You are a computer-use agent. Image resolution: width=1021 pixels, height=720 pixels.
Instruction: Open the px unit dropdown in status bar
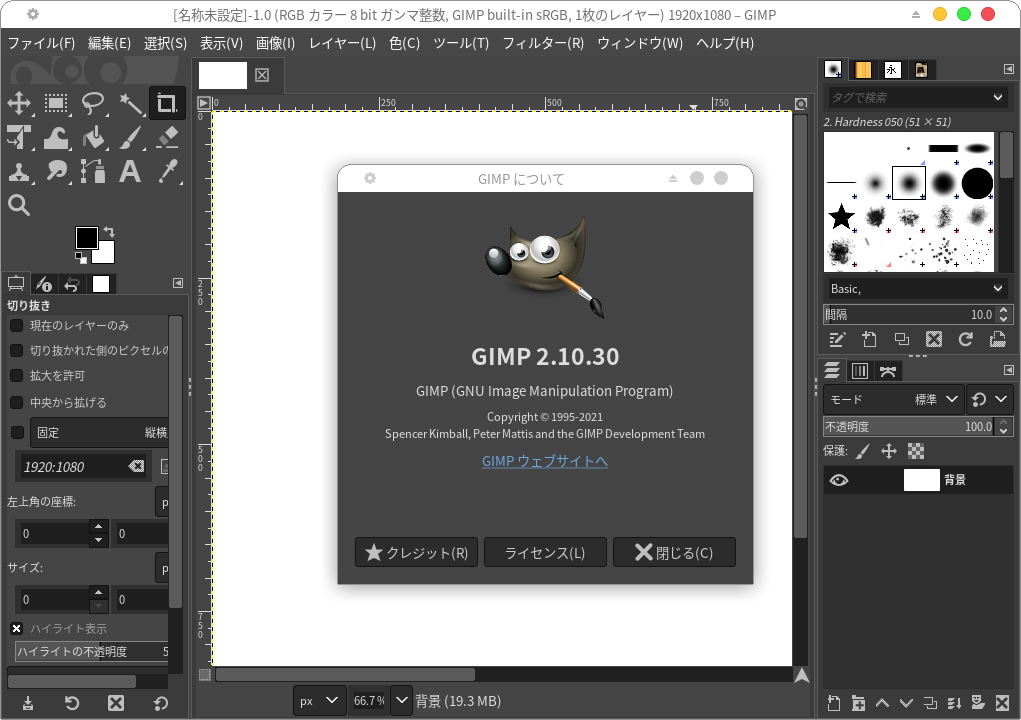pyautogui.click(x=319, y=701)
